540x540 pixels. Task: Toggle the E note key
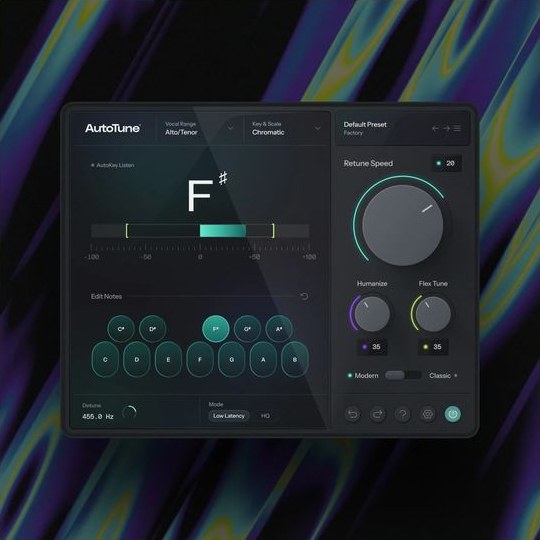pos(168,360)
